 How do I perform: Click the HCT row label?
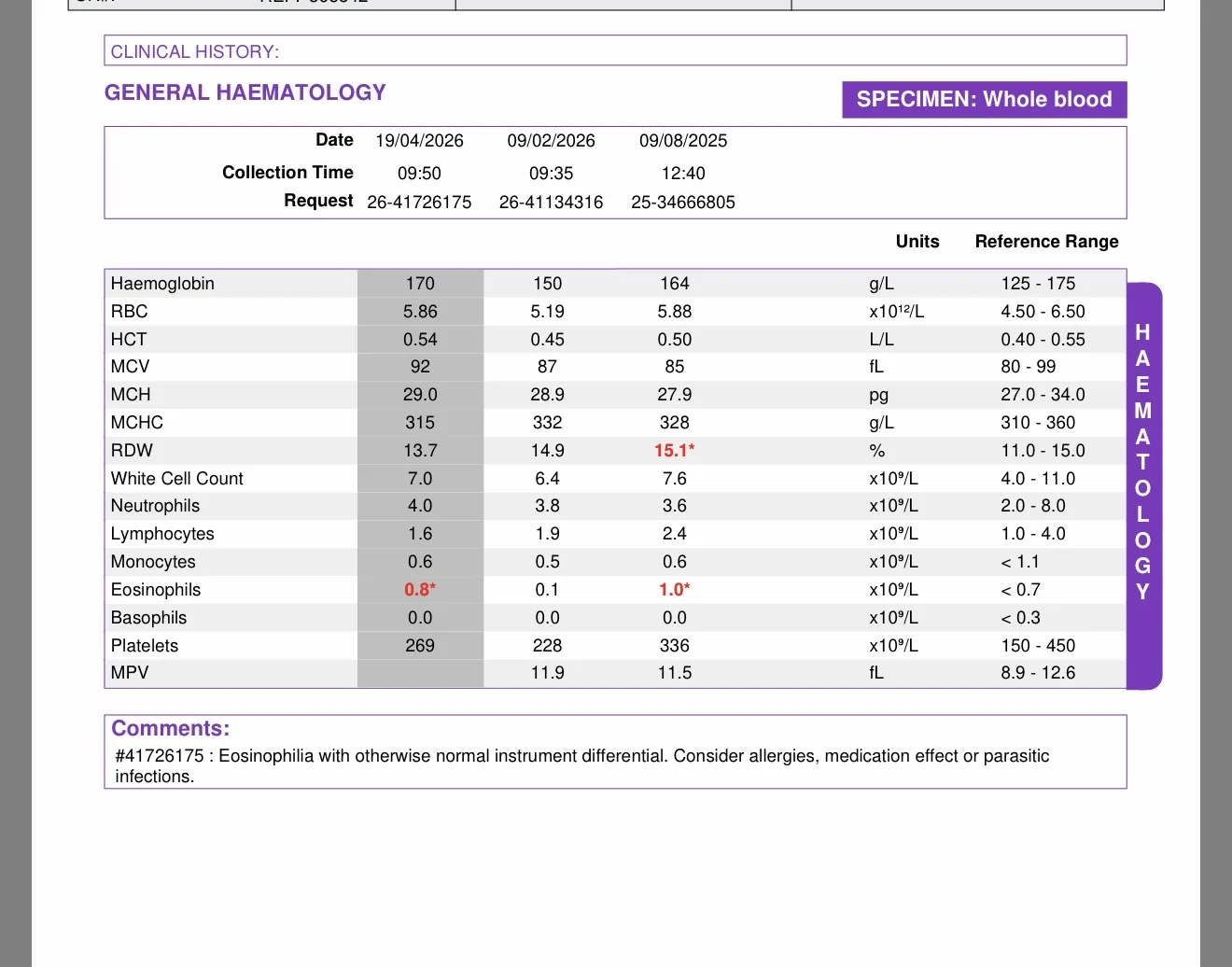(129, 340)
